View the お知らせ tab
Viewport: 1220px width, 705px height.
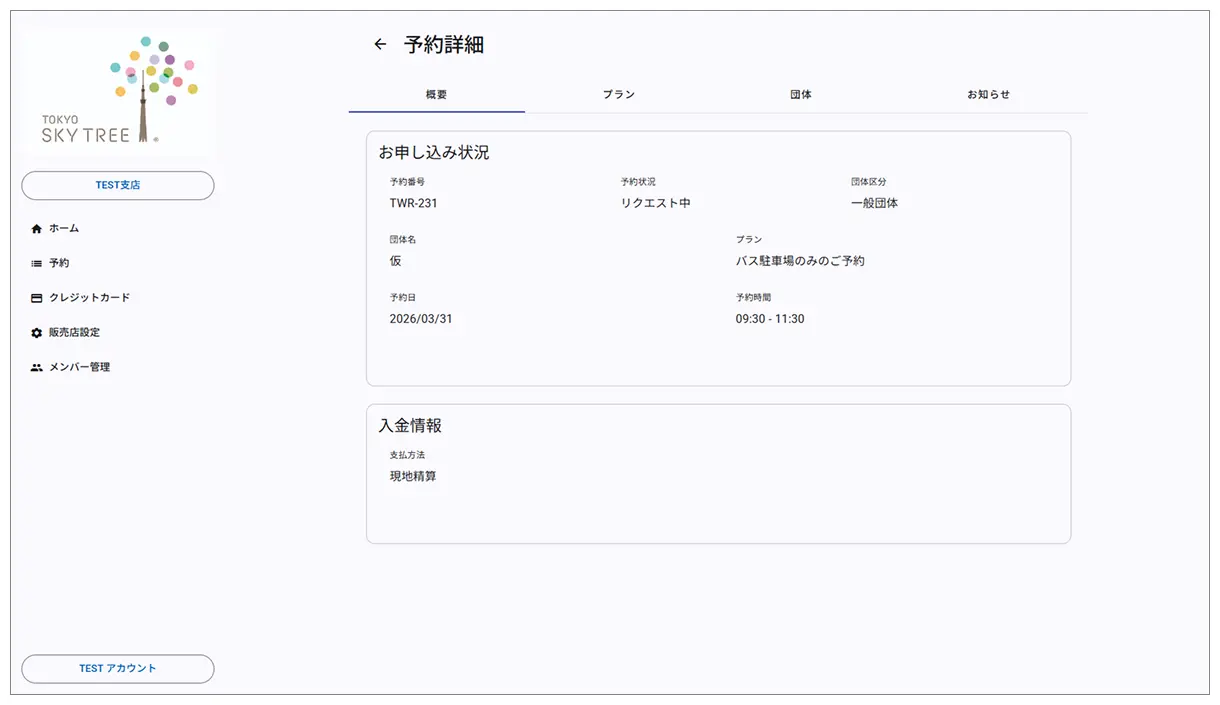[x=988, y=94]
